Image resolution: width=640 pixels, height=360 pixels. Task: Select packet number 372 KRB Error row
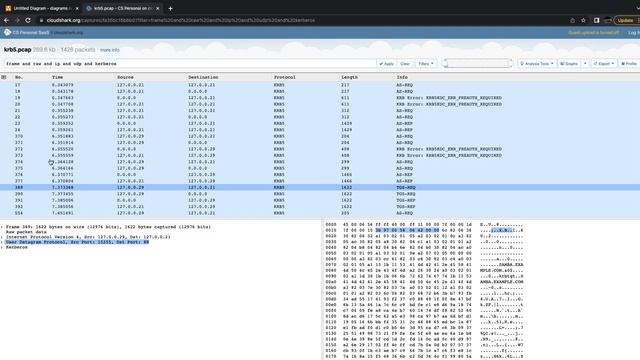click(x=320, y=149)
